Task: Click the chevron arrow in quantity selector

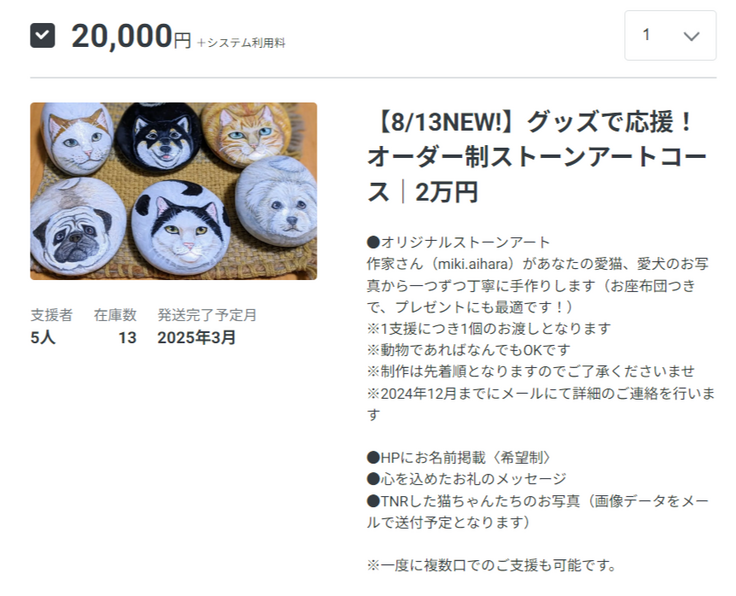Action: (x=691, y=36)
